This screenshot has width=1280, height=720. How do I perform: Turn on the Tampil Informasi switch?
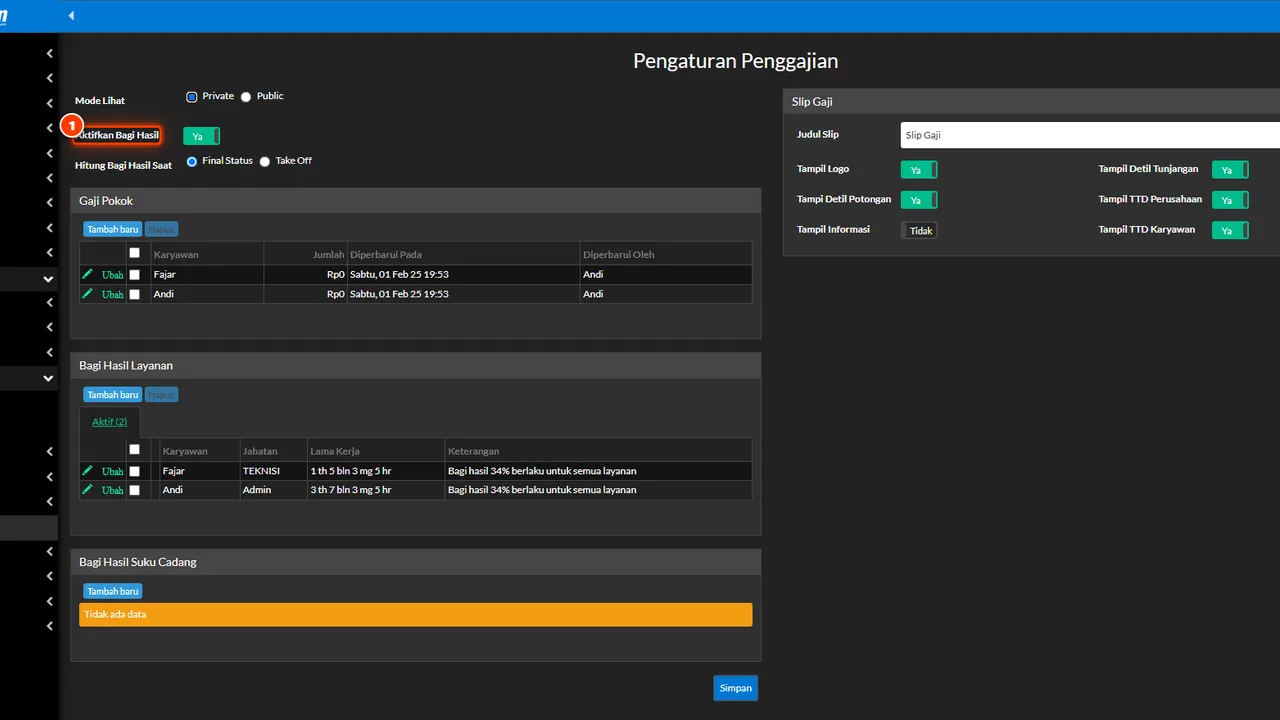pos(919,230)
